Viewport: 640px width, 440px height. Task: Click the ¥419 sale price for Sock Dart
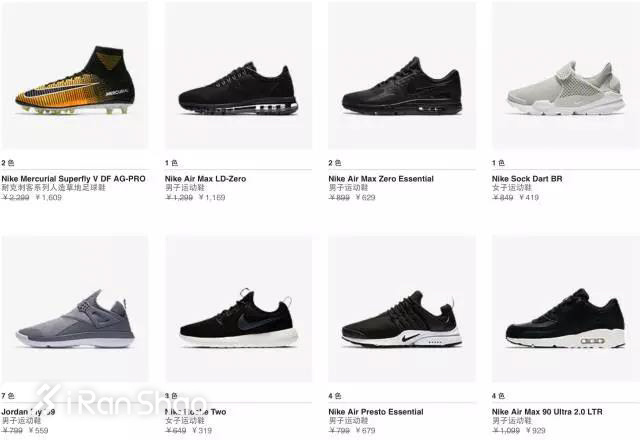(x=529, y=198)
